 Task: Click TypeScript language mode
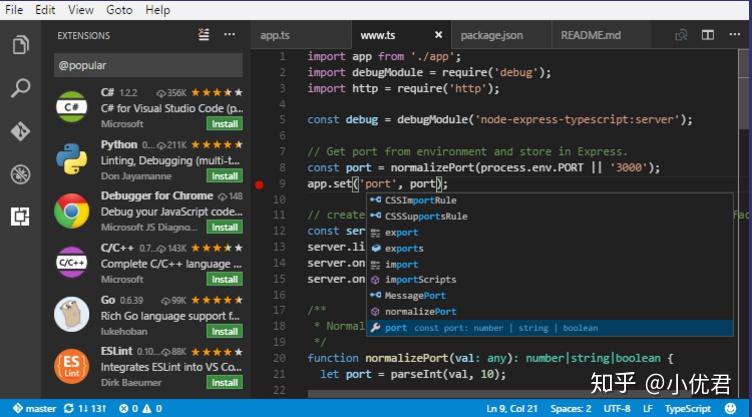688,408
